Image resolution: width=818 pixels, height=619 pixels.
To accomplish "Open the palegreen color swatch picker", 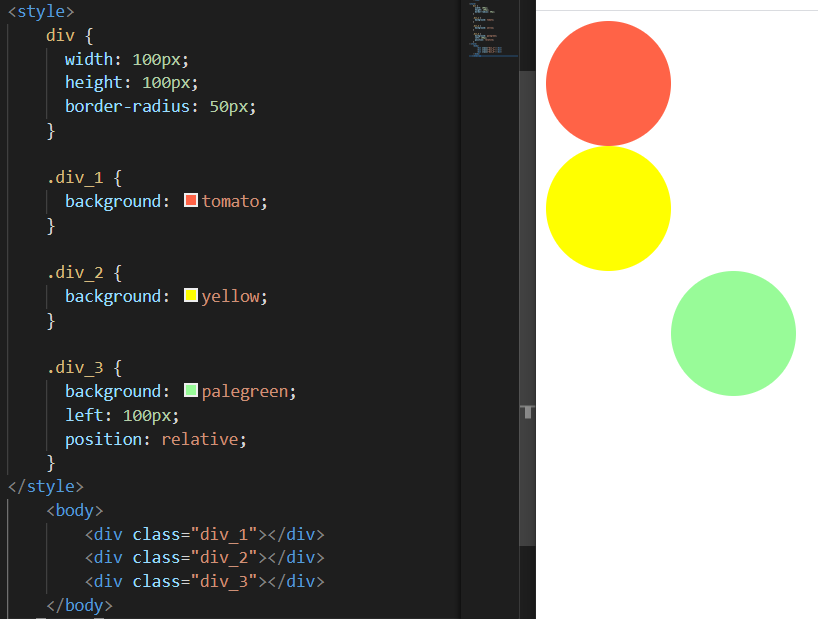I will [191, 390].
